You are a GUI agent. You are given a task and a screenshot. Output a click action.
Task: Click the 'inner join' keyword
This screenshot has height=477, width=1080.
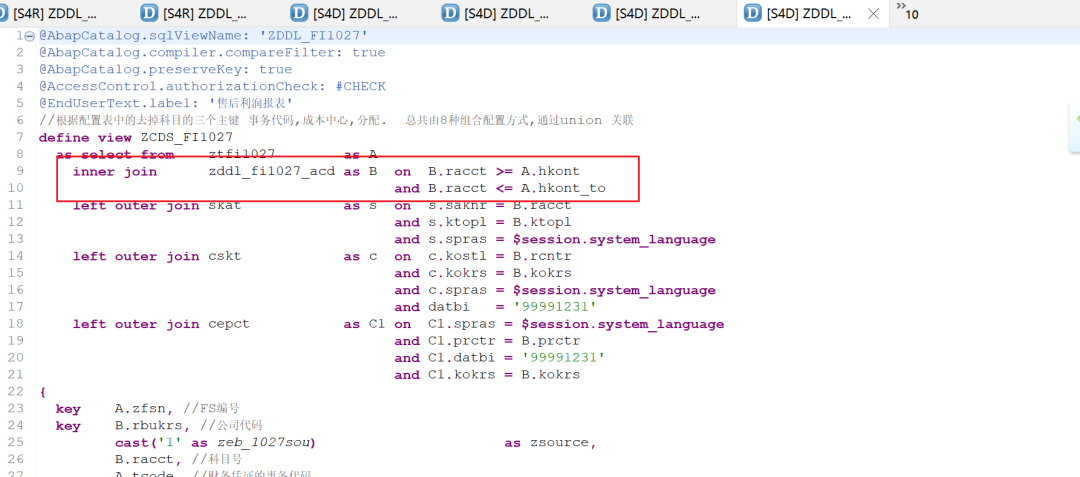click(115, 171)
